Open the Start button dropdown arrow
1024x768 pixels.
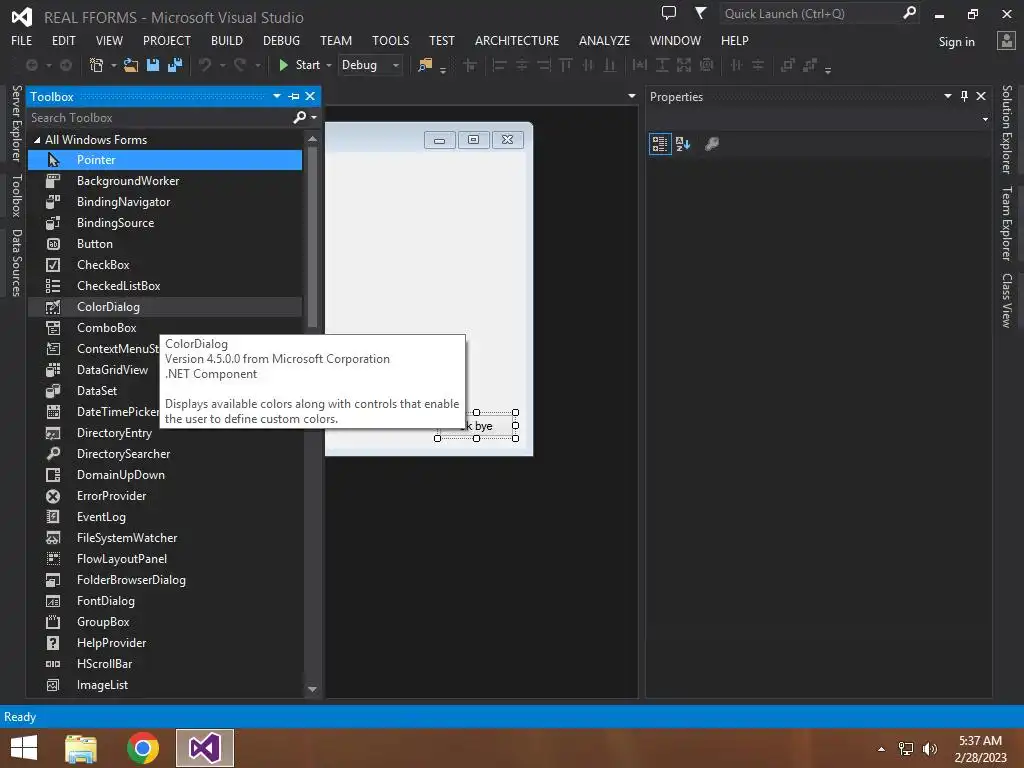click(x=328, y=65)
